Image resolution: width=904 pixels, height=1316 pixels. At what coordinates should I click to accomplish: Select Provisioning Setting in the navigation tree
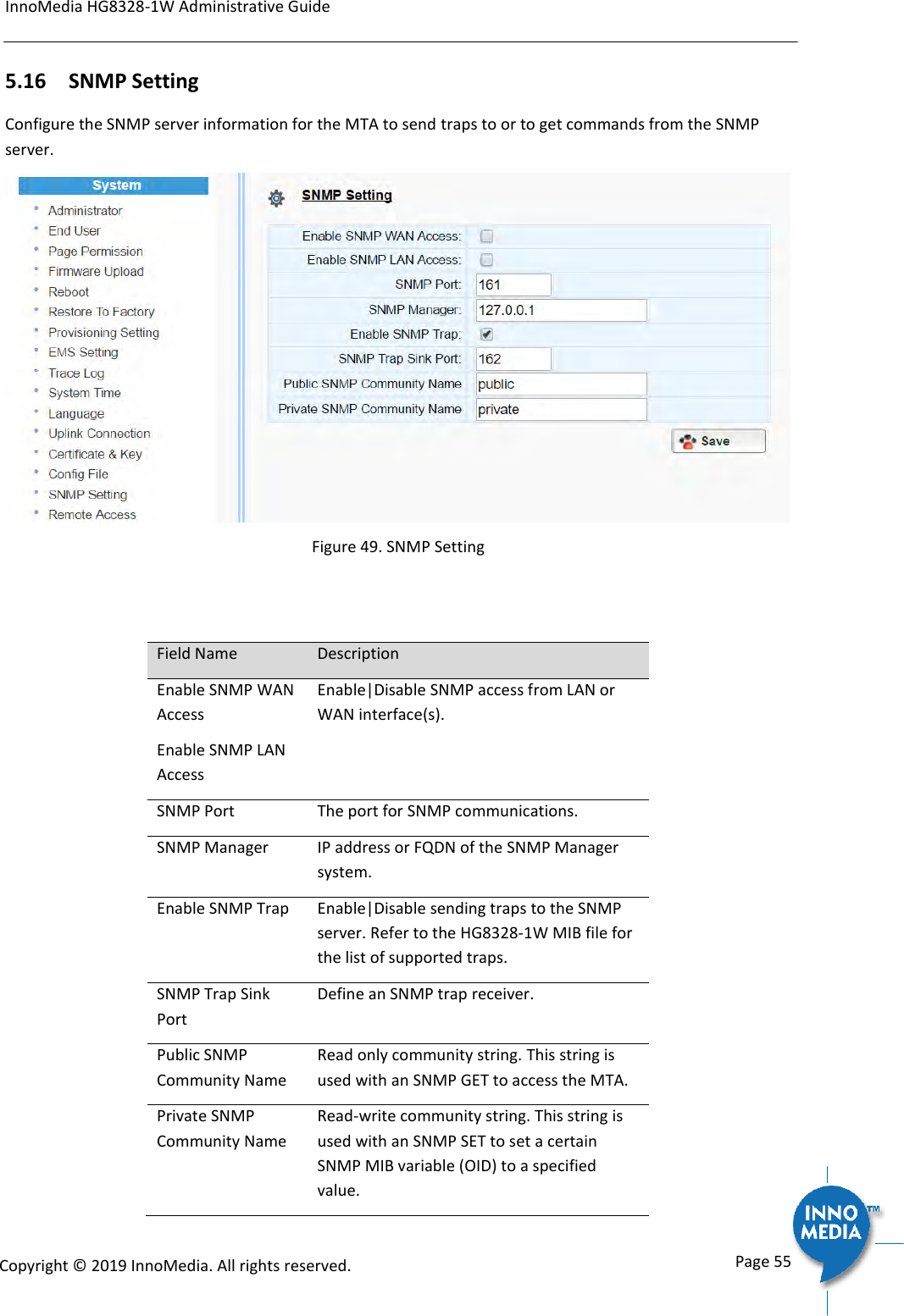pos(103,332)
